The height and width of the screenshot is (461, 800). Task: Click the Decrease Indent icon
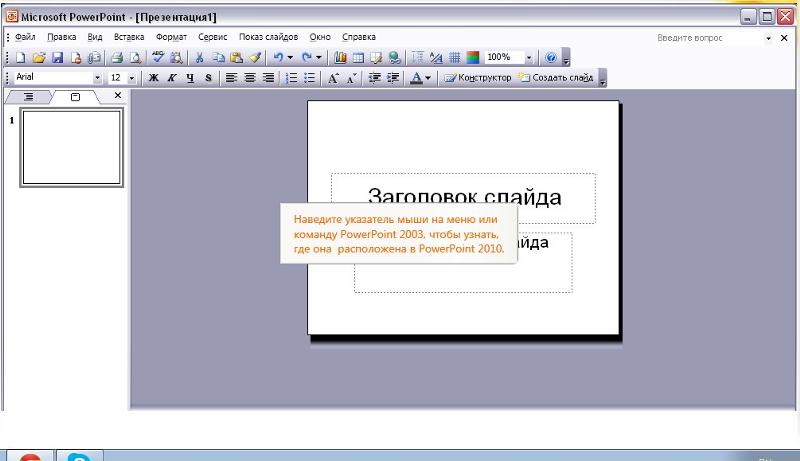[375, 78]
